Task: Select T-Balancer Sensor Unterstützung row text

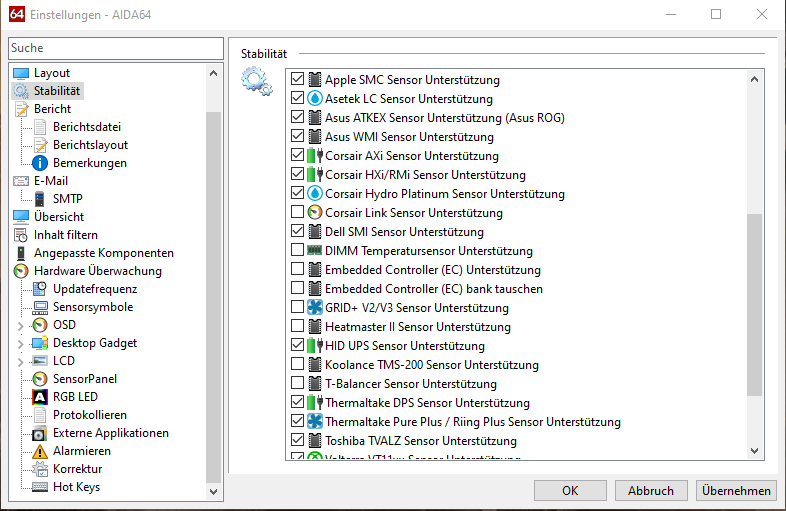Action: tap(411, 384)
